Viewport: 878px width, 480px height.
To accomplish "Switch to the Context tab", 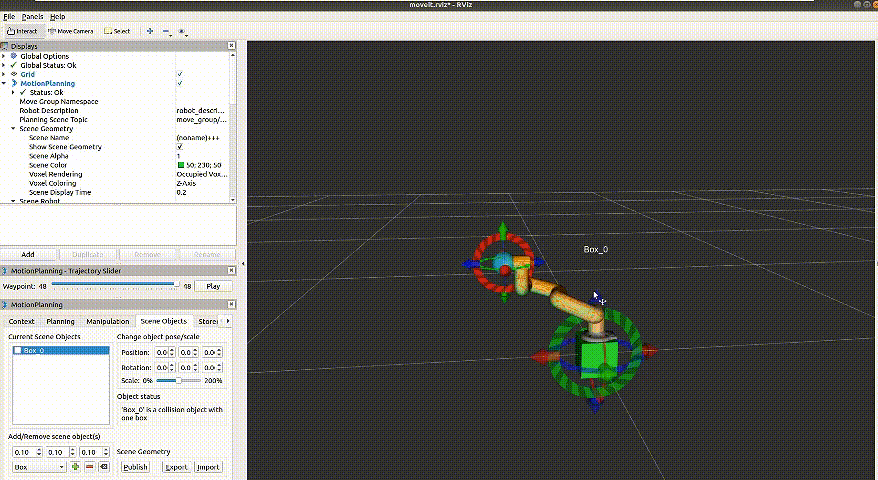I will pyautogui.click(x=21, y=321).
